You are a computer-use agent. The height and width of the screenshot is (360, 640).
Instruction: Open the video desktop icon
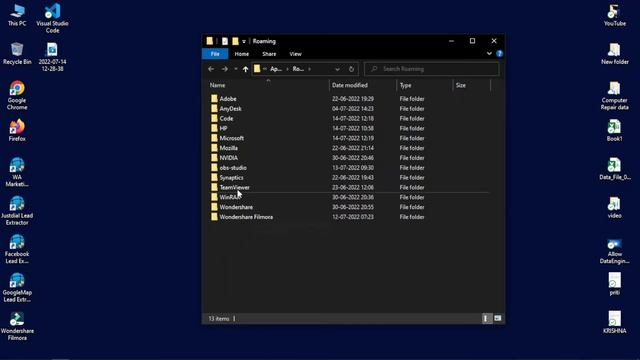point(614,207)
